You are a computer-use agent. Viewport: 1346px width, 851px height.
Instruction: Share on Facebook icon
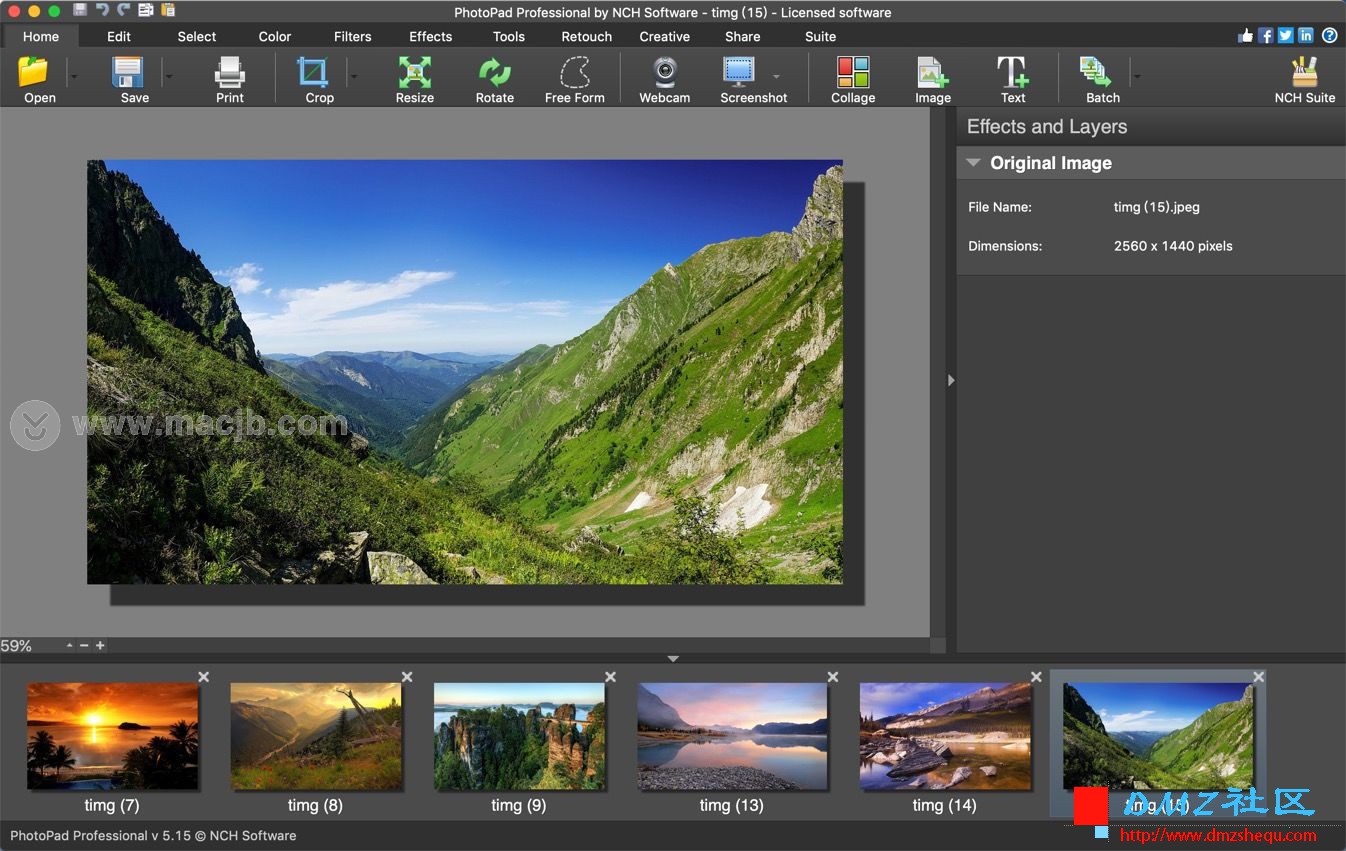pos(1266,35)
